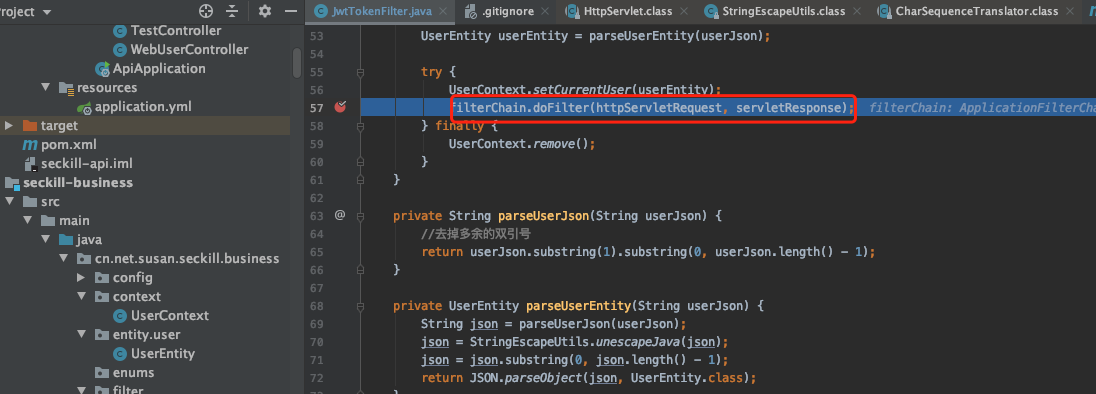Click the Maven icon beside pom.xml

tap(30, 145)
